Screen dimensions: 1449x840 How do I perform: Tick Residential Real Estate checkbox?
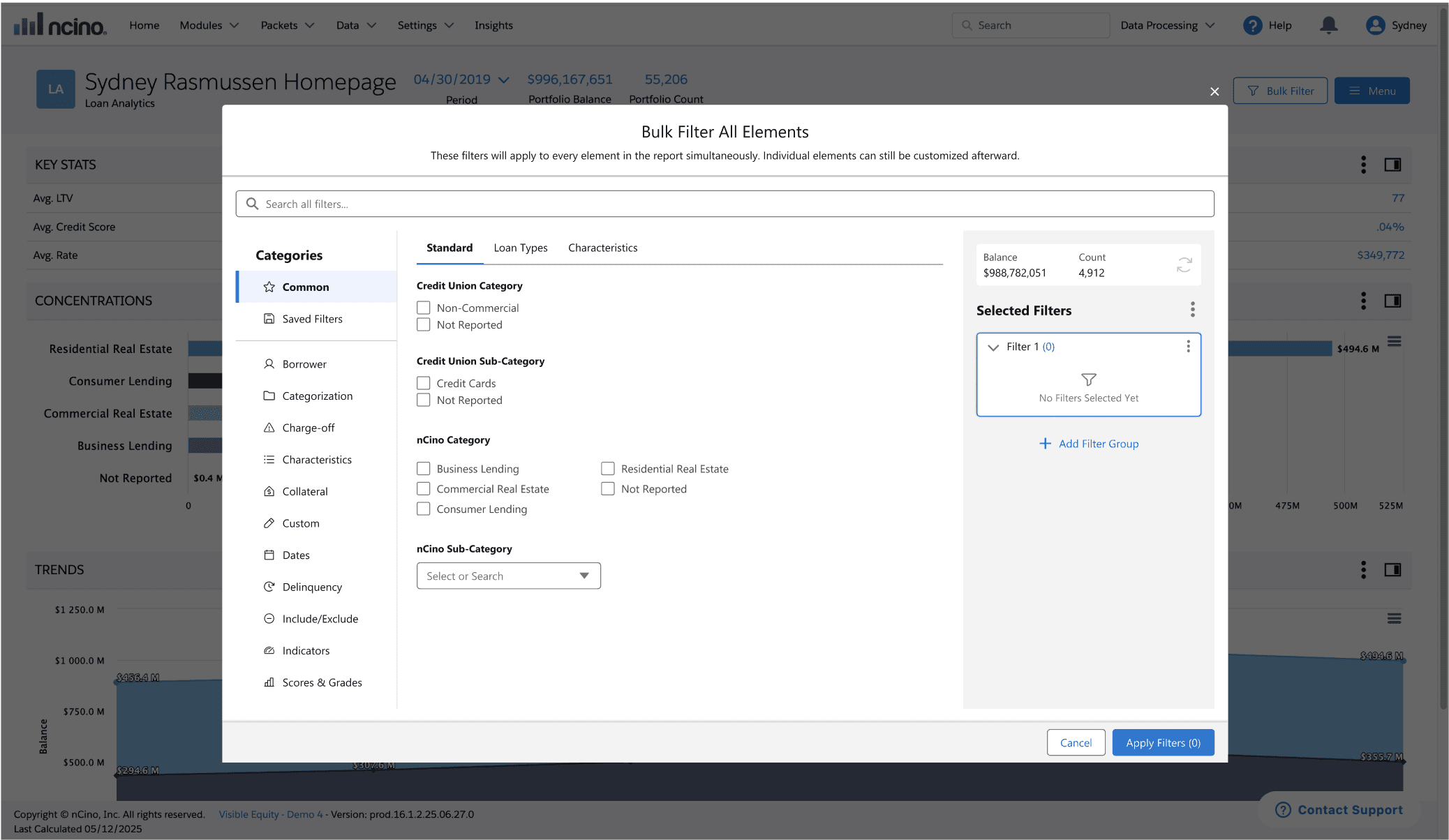[608, 469]
